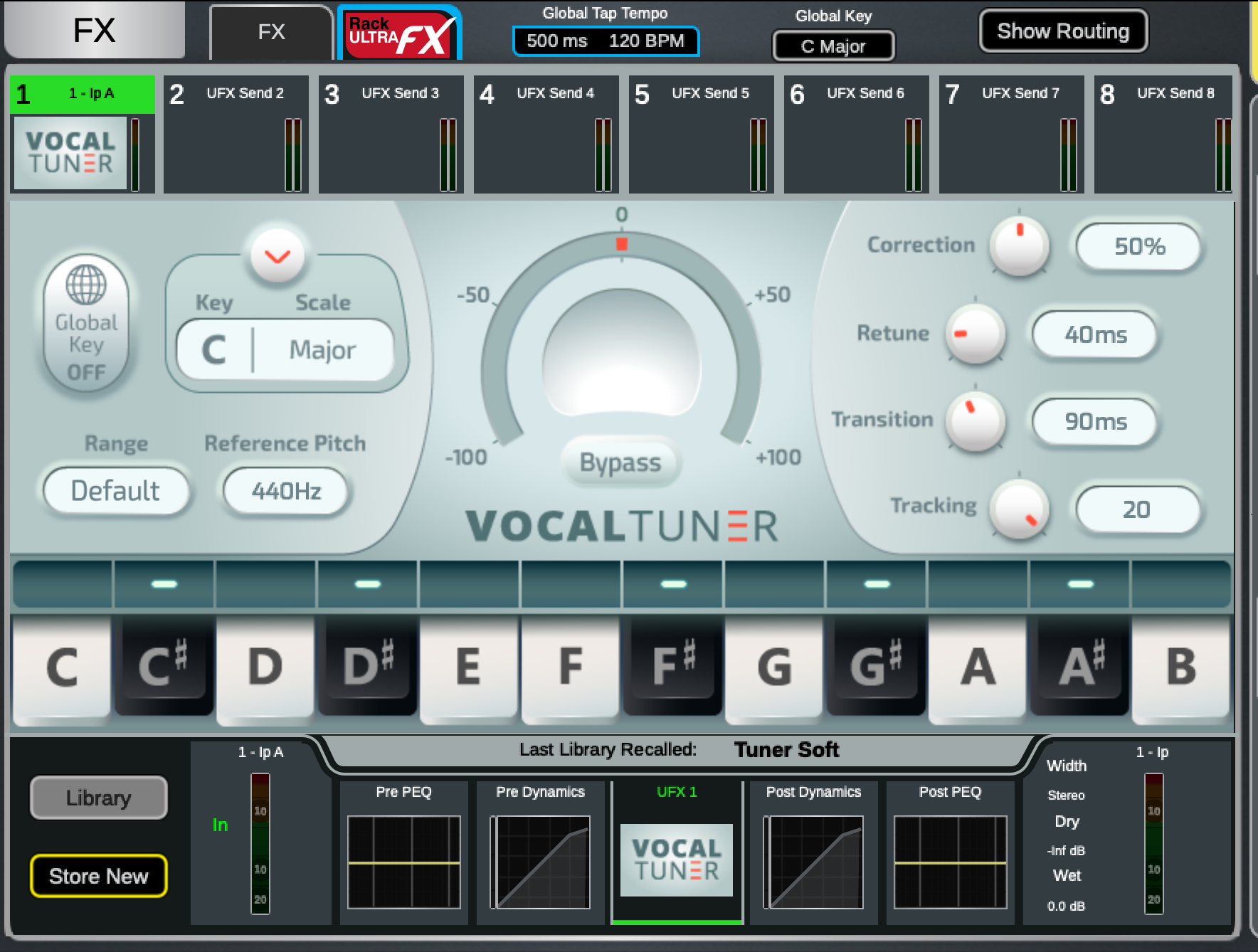Select slot 1 - Ip A header

(83, 94)
